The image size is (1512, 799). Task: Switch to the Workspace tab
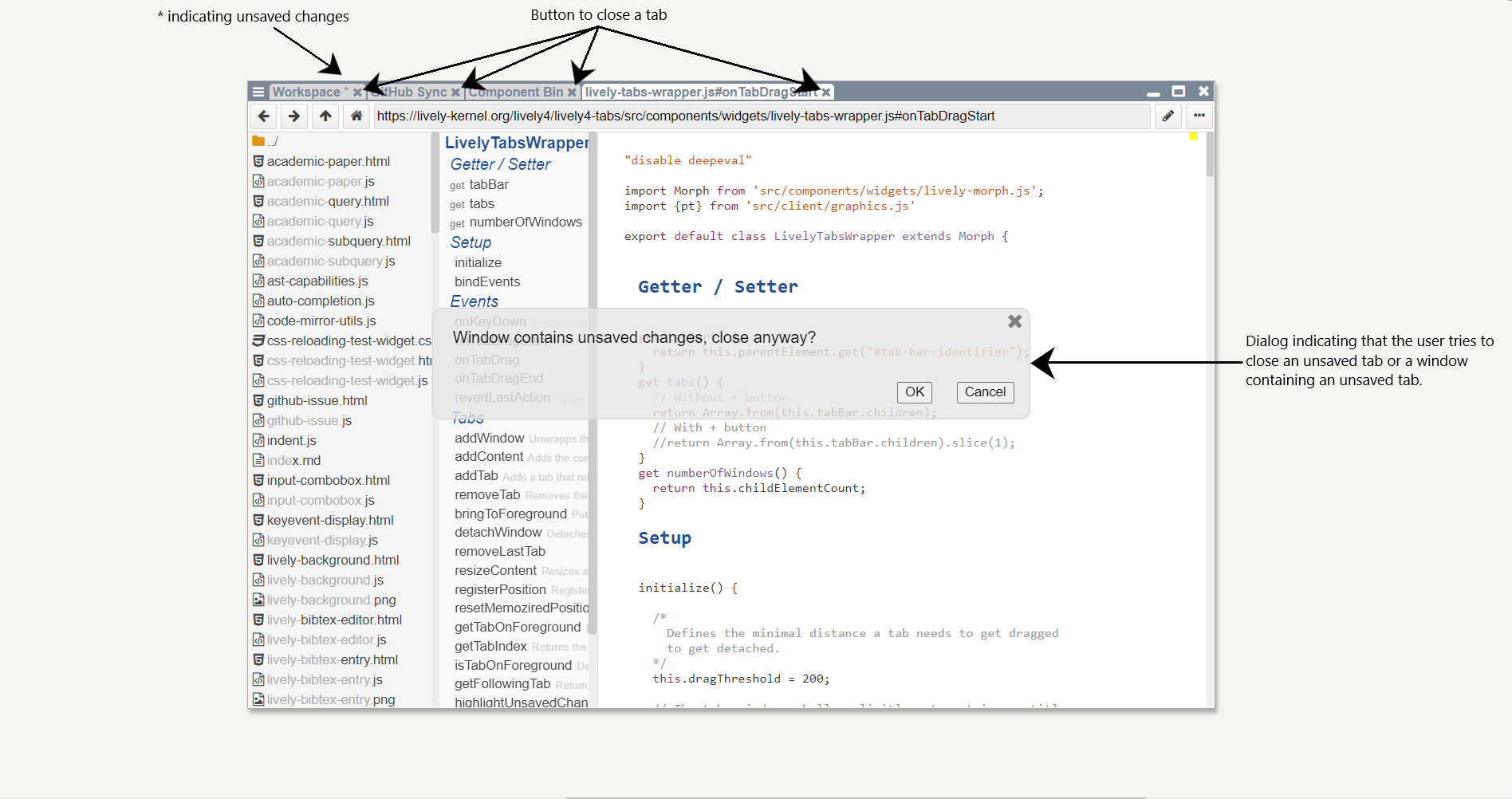(306, 92)
